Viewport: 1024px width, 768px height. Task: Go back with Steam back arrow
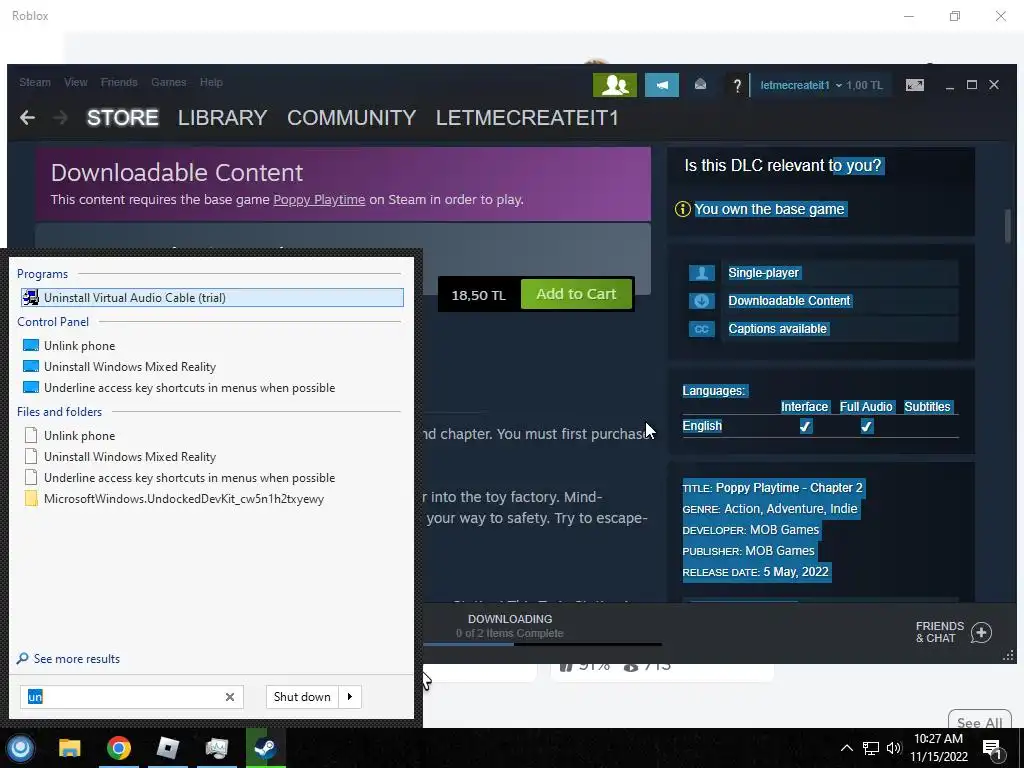[x=27, y=118]
